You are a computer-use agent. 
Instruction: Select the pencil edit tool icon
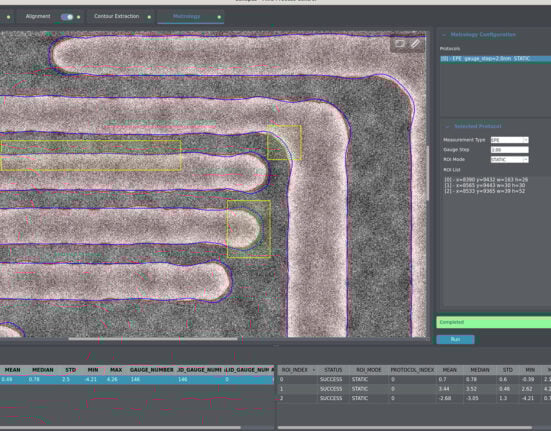click(415, 44)
